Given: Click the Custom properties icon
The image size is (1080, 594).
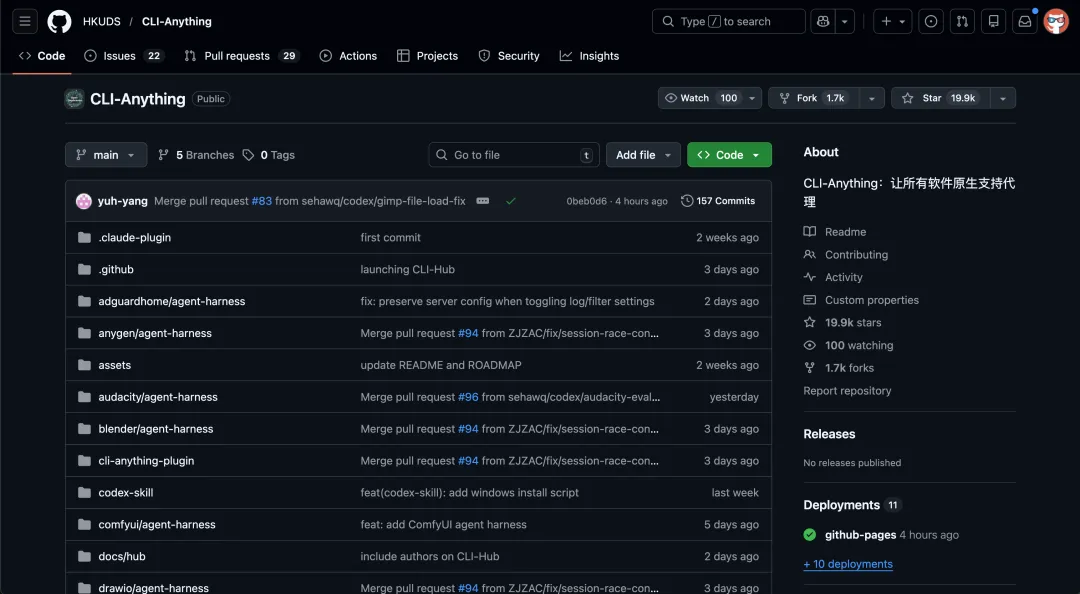Looking at the screenshot, I should (809, 300).
